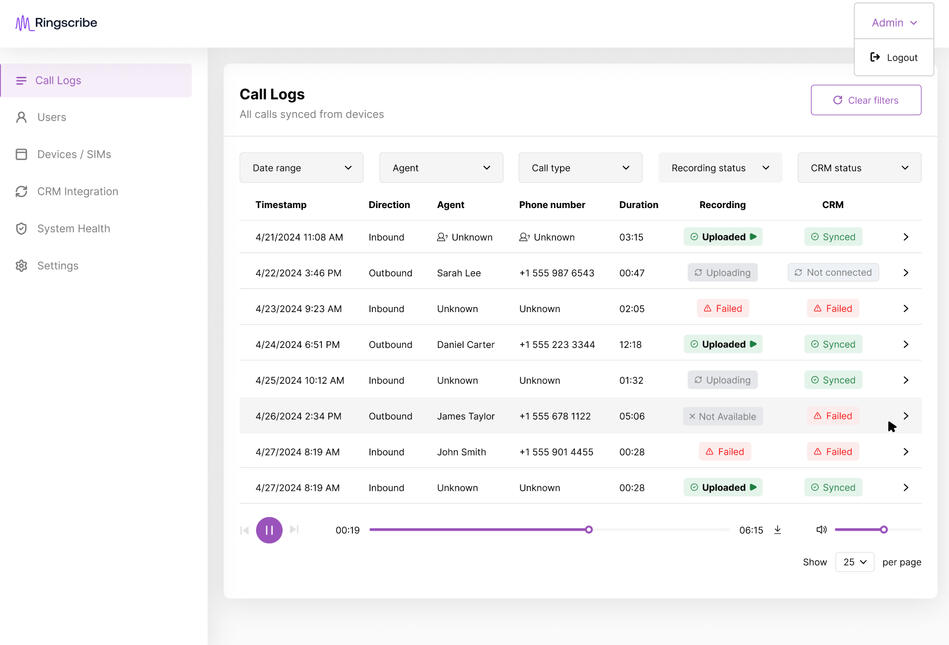Open the Ringscribe logo home
Screen dimensions: 949x645
point(56,23)
